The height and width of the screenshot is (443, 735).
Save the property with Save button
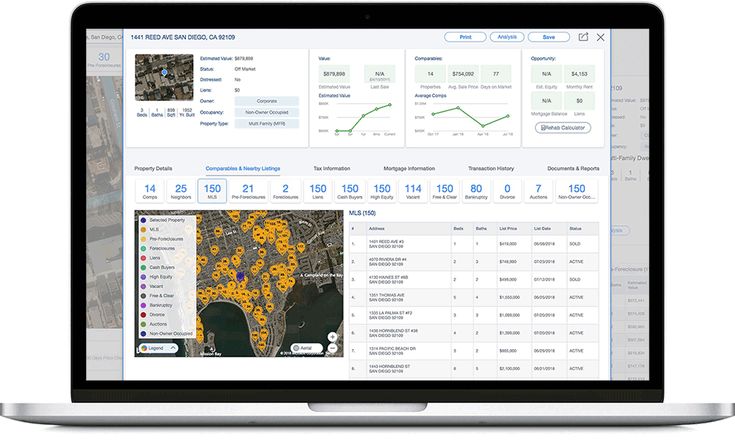point(548,37)
